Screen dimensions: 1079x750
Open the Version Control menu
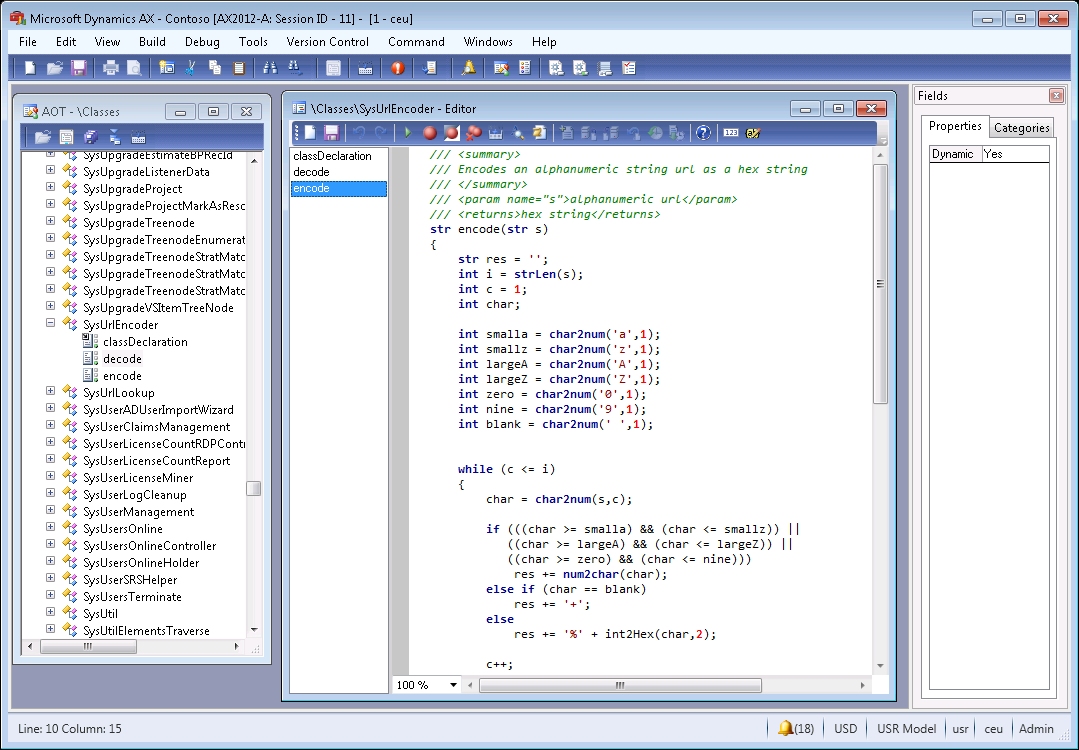(x=327, y=42)
